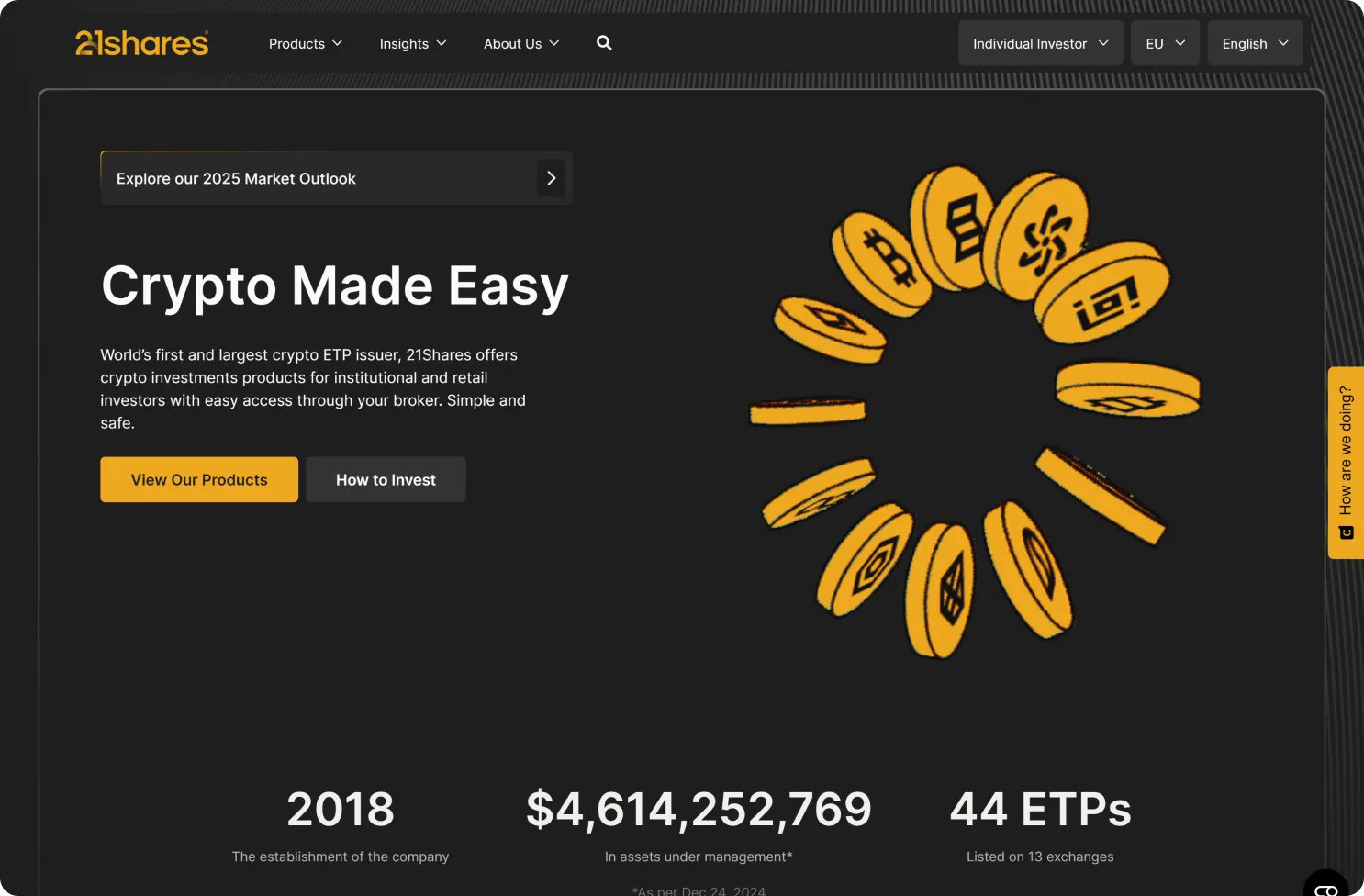The height and width of the screenshot is (896, 1364).
Task: Open the Insights menu
Action: [x=413, y=43]
